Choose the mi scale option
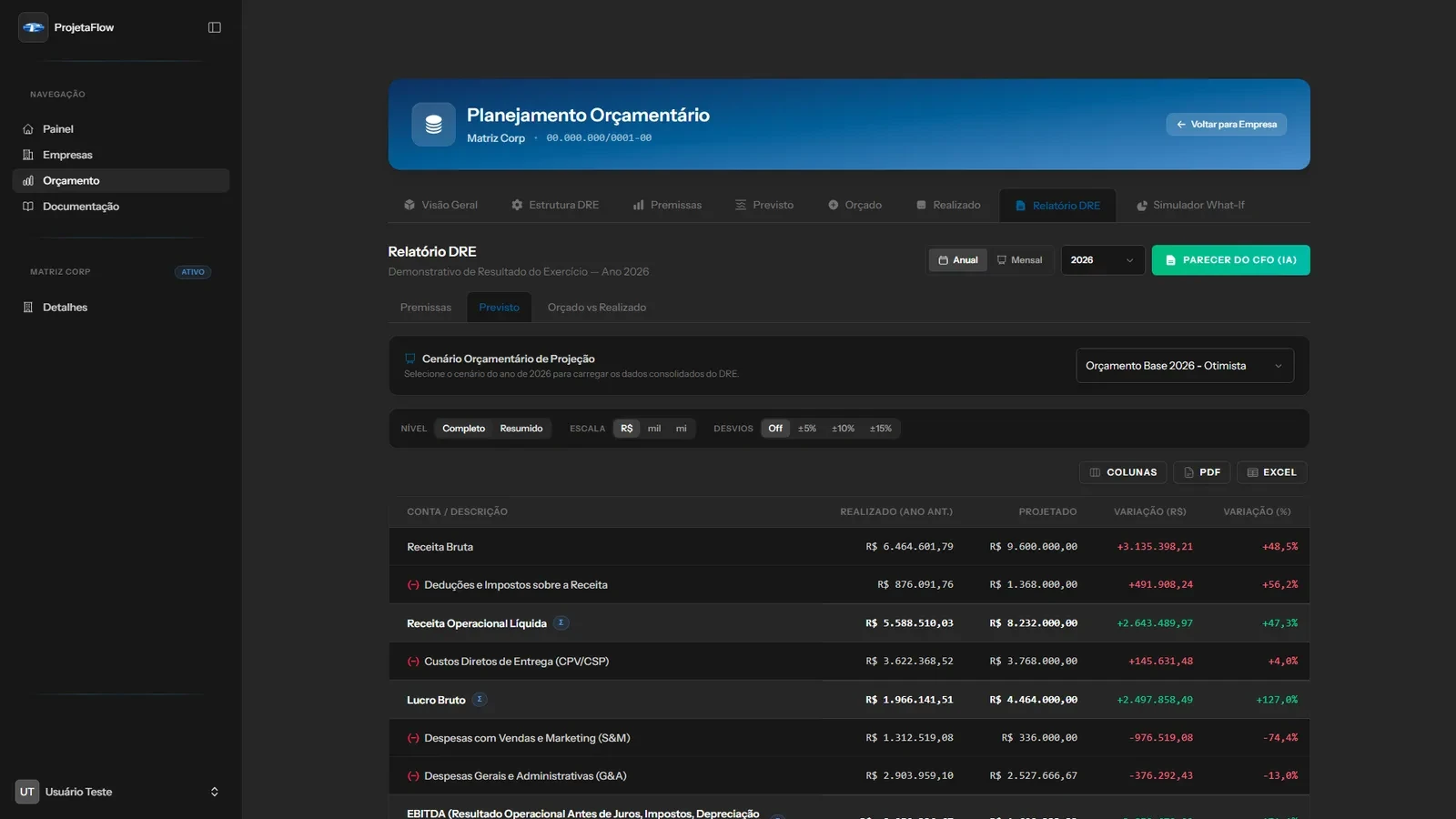 (x=681, y=429)
